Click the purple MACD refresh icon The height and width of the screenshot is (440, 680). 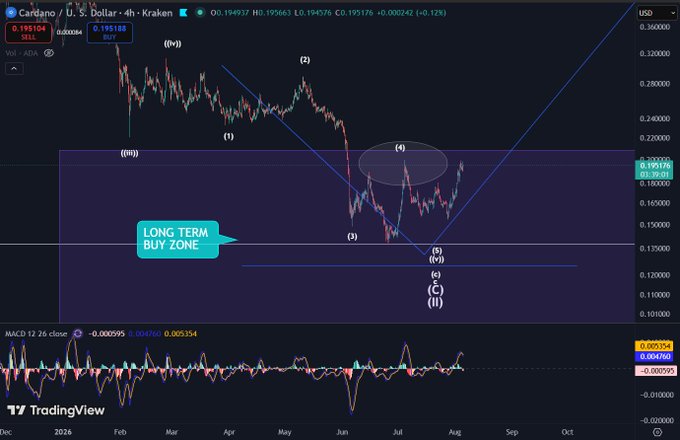pos(78,333)
